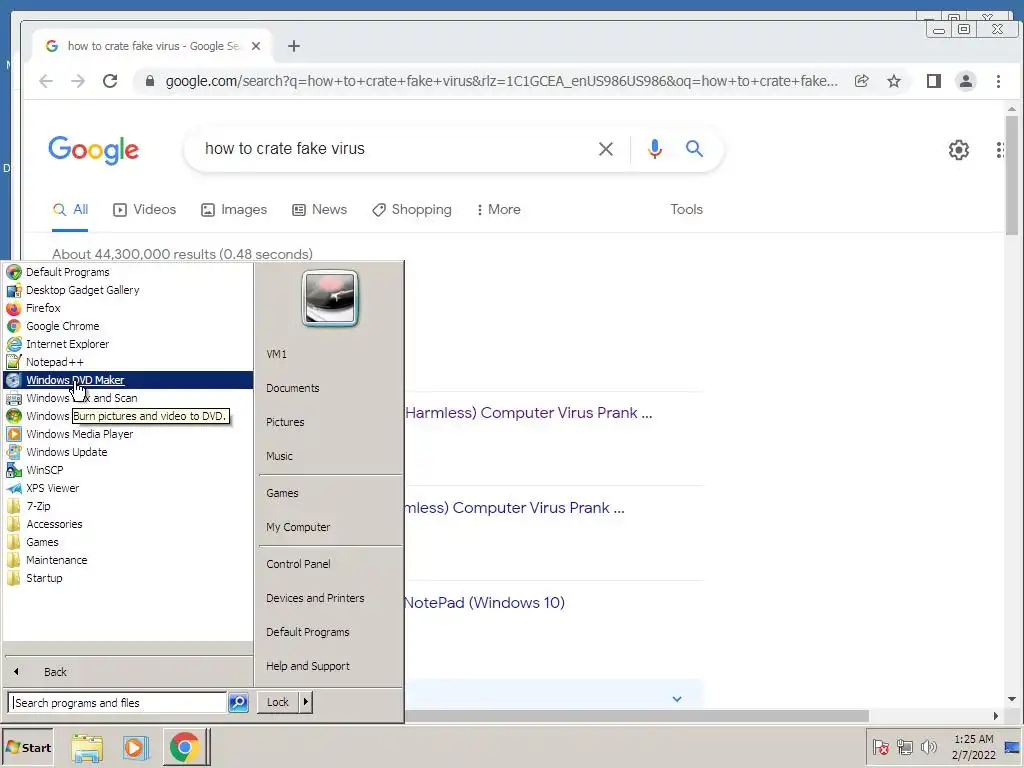Open a new Chrome tab
Image resolution: width=1024 pixels, height=768 pixels.
(x=294, y=46)
